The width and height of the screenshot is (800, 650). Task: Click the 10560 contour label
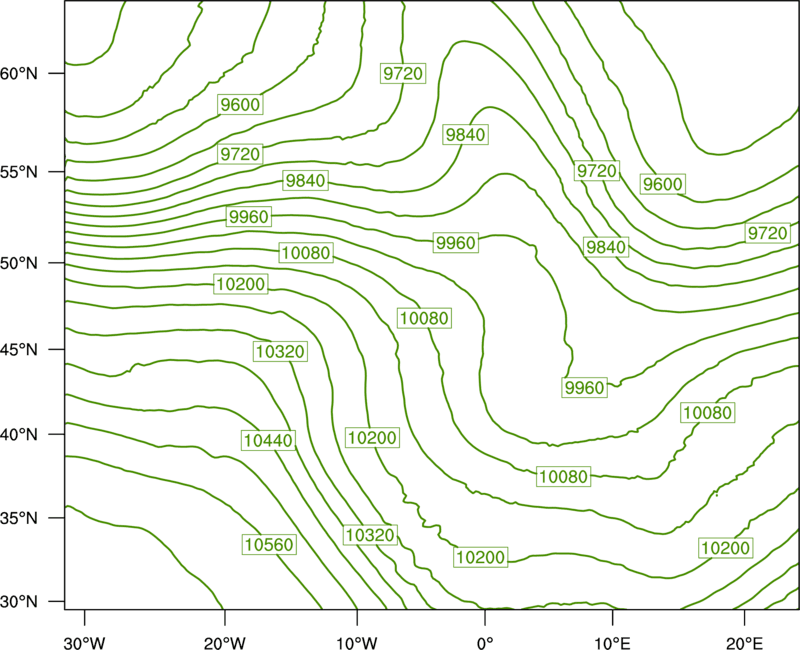pyautogui.click(x=269, y=544)
